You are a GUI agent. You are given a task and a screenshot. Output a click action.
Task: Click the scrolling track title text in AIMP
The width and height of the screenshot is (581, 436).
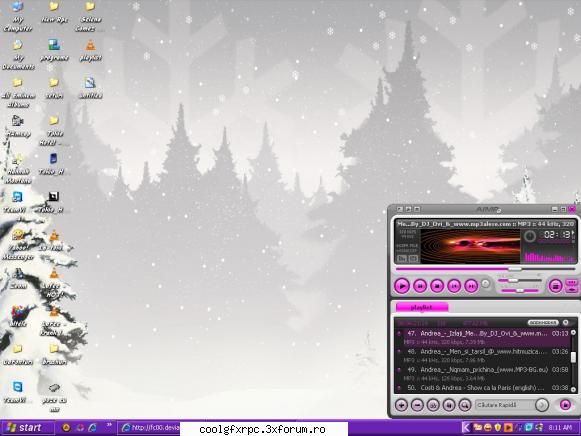pos(485,224)
